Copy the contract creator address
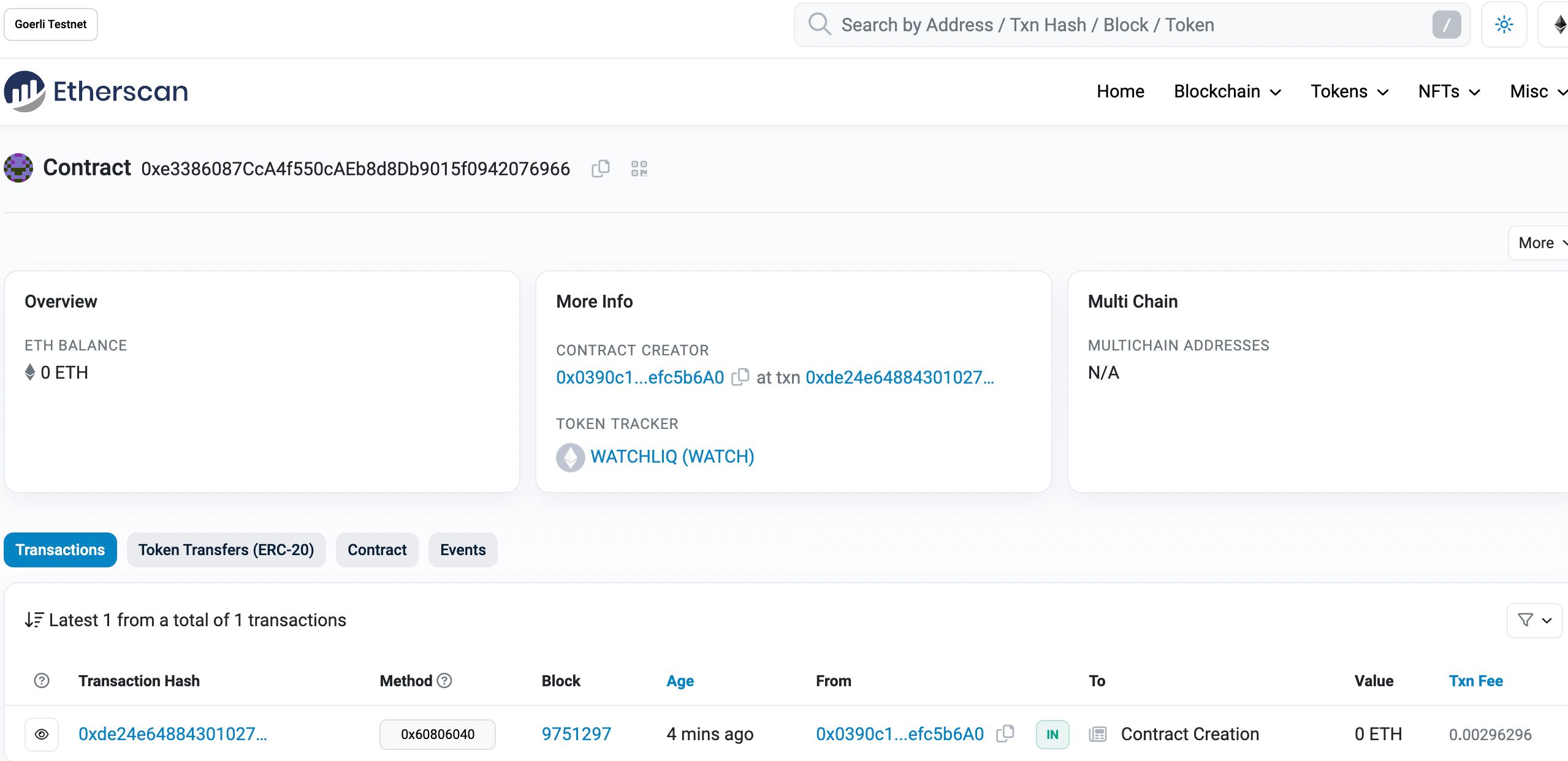 (x=740, y=377)
